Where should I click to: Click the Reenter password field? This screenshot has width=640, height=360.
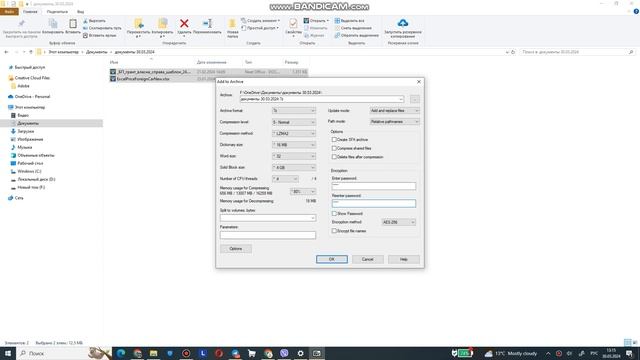point(374,203)
